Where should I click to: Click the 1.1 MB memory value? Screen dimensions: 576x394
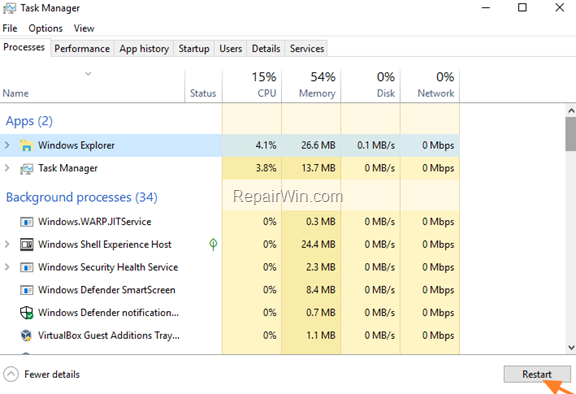[x=321, y=336]
